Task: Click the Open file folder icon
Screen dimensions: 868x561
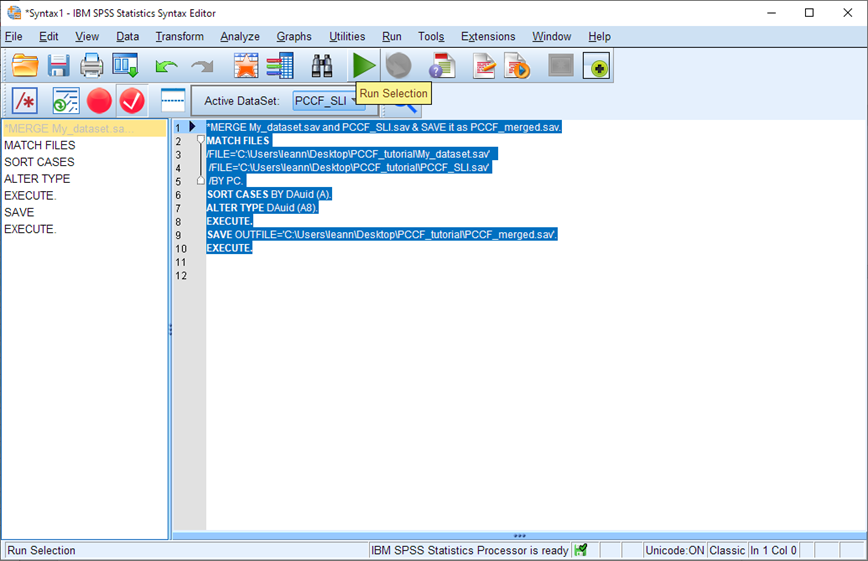Action: pos(25,66)
